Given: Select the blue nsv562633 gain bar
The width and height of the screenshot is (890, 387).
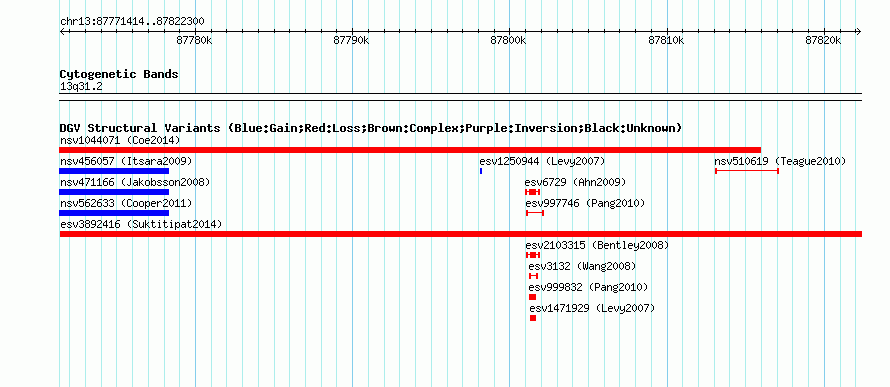Looking at the screenshot, I should point(114,213).
